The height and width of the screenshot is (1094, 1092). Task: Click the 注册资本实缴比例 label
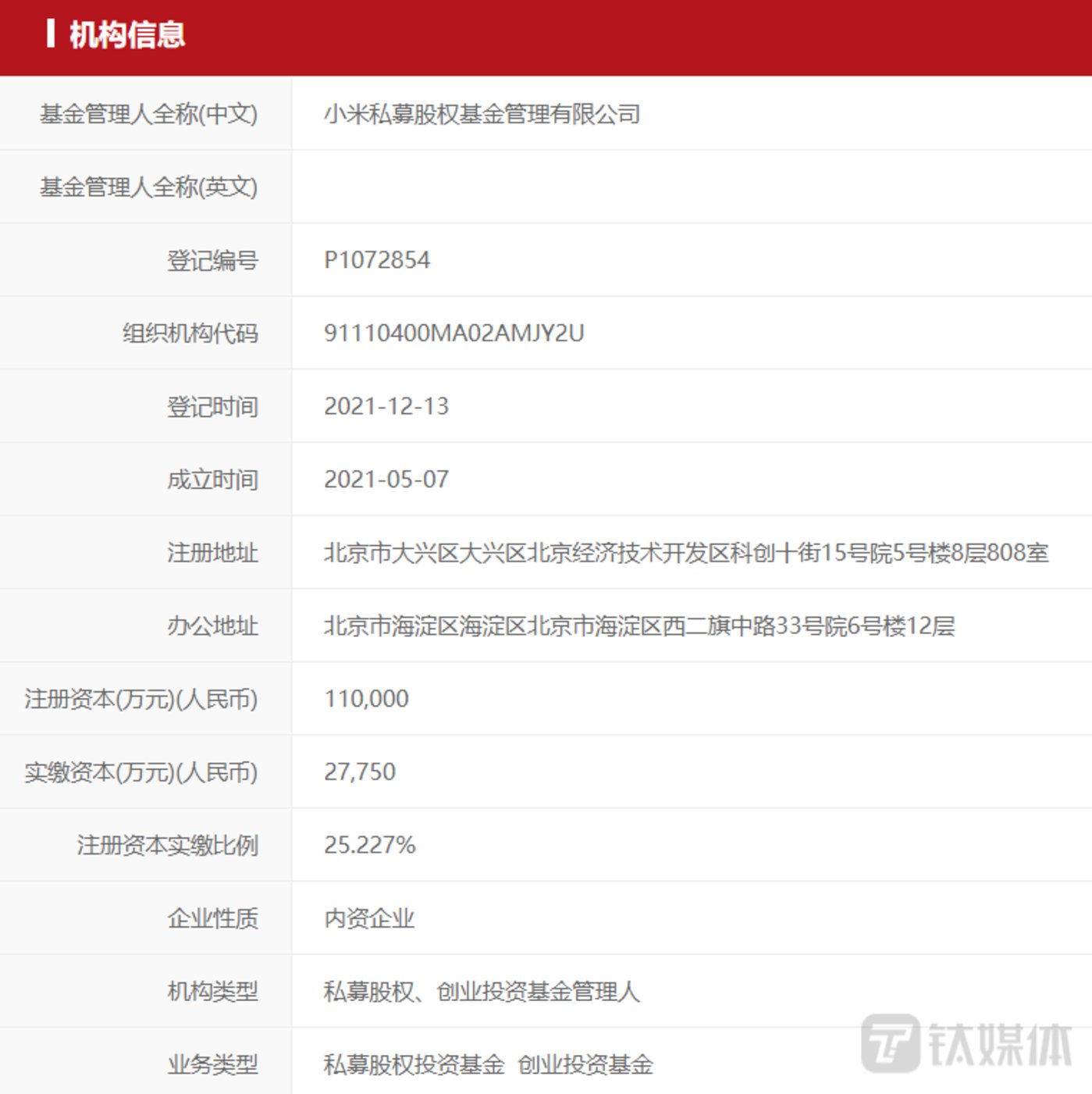[167, 846]
